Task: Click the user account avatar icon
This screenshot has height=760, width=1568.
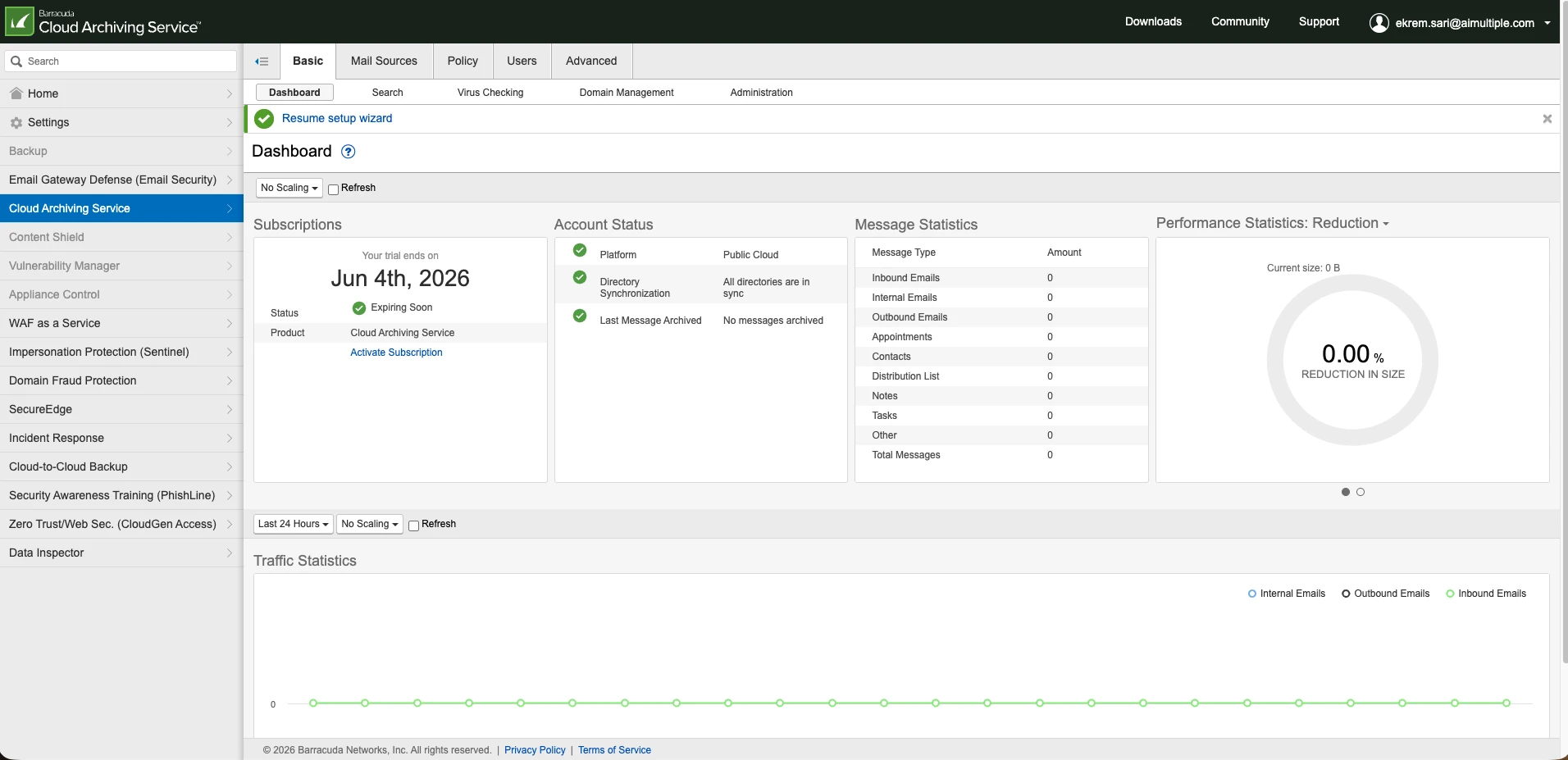Action: point(1379,23)
